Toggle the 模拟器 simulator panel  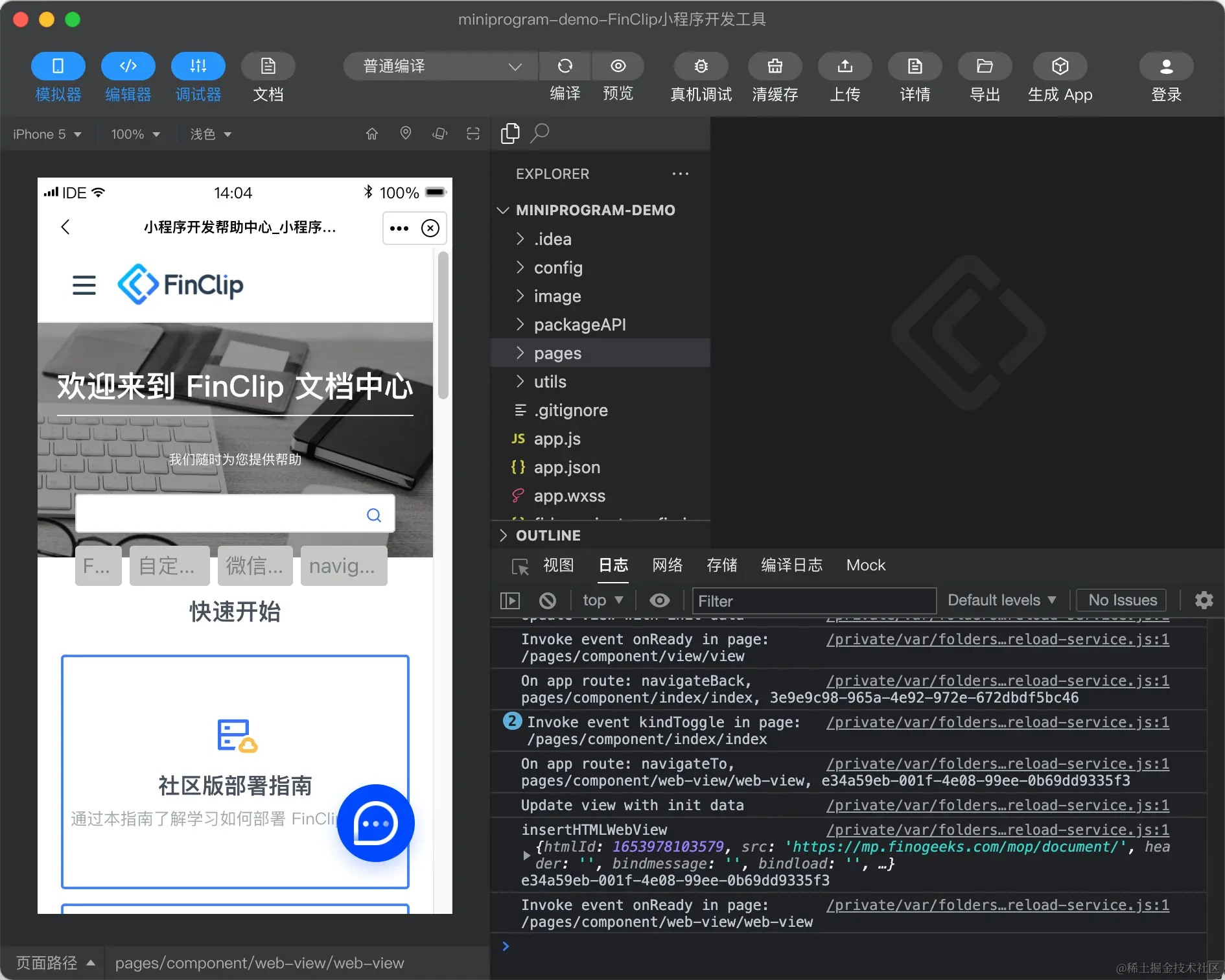pyautogui.click(x=58, y=66)
